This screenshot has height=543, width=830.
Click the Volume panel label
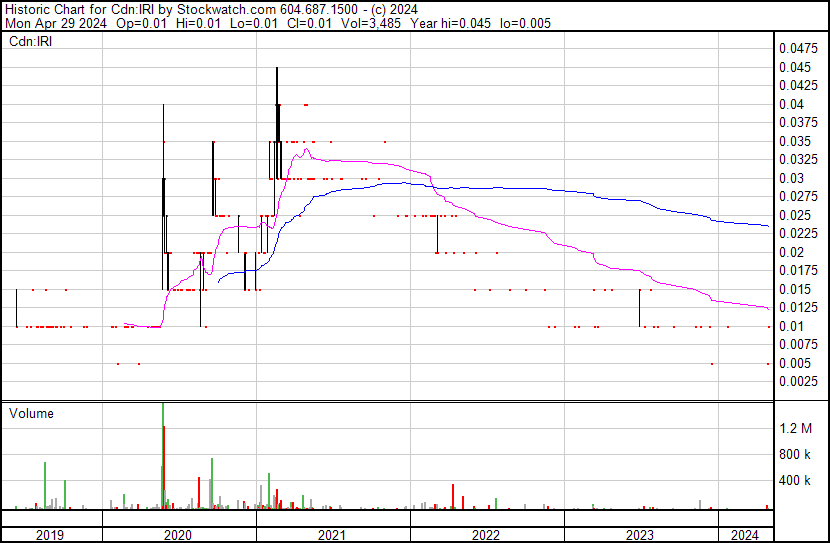[31, 413]
